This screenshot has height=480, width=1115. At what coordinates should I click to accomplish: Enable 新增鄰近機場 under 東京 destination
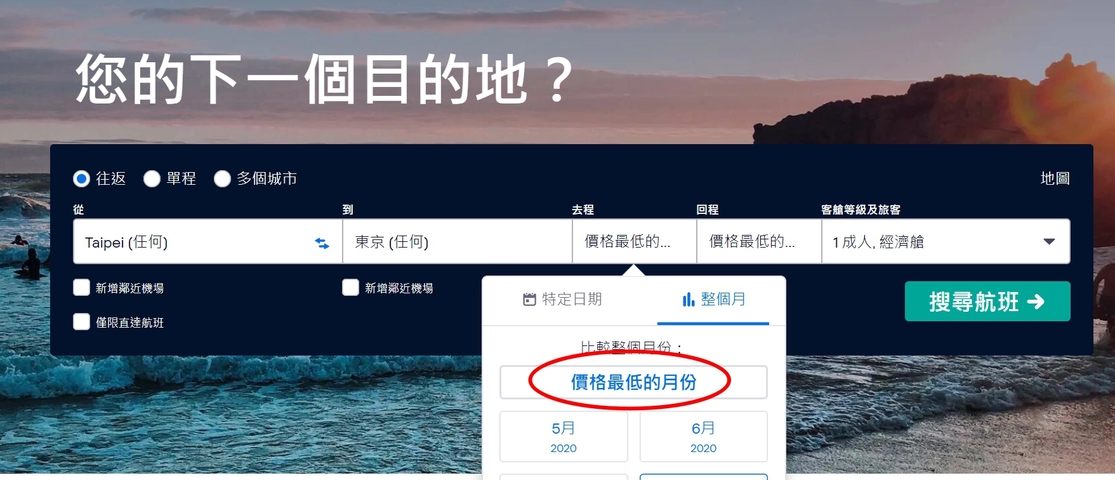tap(350, 288)
